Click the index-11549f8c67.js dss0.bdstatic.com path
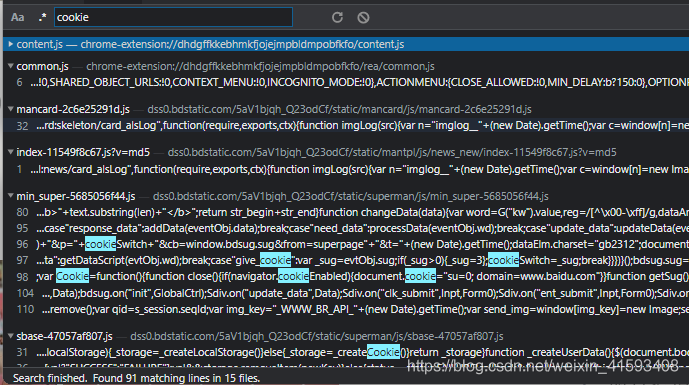 (392, 152)
